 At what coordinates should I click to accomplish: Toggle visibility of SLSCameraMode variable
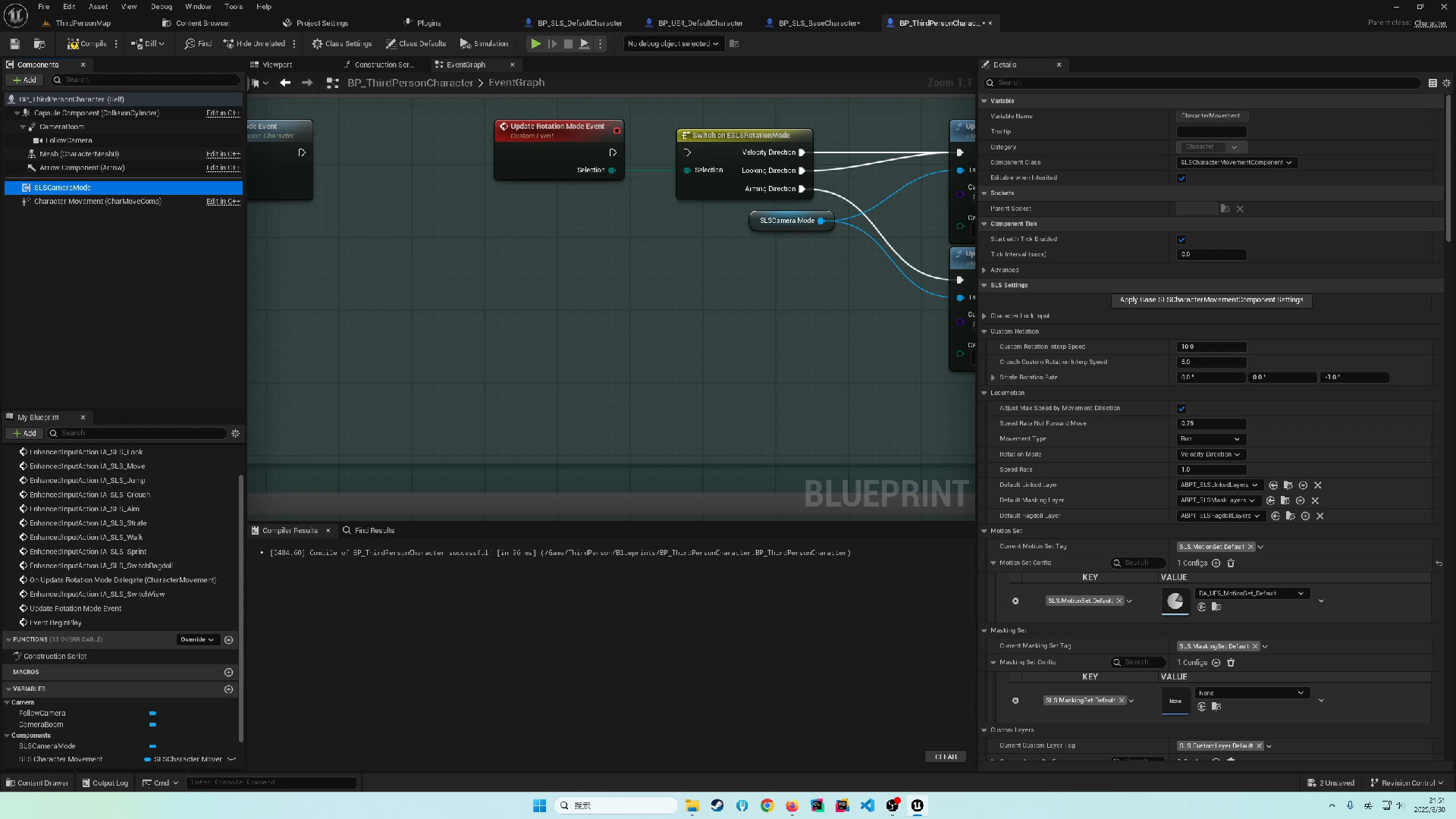point(152,746)
